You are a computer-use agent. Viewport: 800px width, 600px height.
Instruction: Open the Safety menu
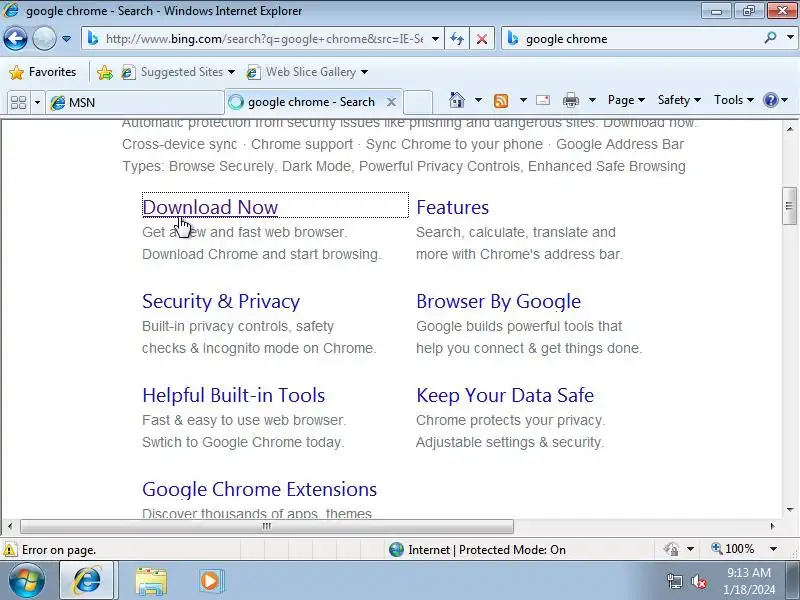(679, 100)
